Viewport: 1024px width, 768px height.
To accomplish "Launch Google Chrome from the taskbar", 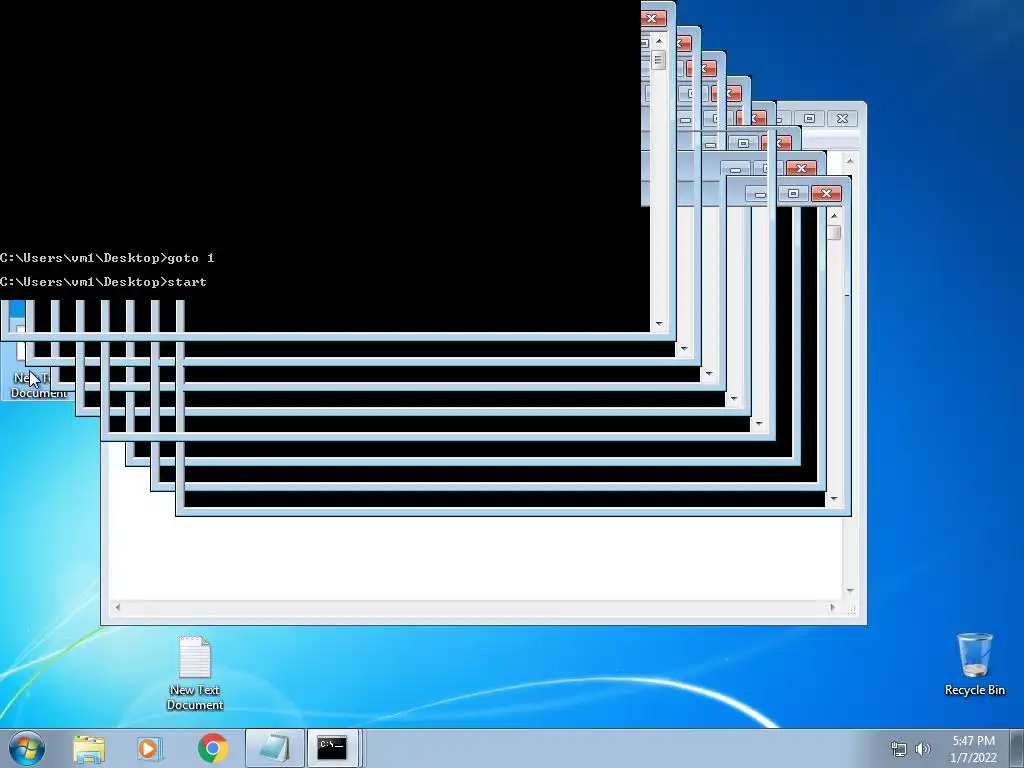I will coord(212,748).
